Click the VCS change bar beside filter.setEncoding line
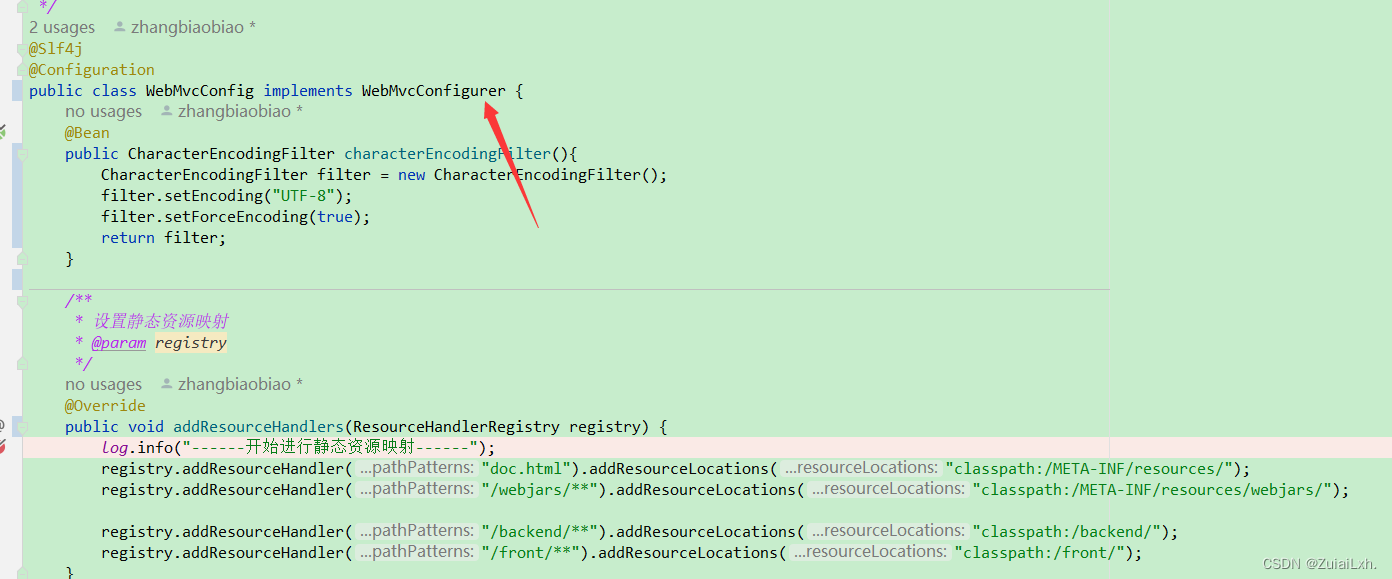Viewport: 1392px width, 579px height. pos(16,195)
